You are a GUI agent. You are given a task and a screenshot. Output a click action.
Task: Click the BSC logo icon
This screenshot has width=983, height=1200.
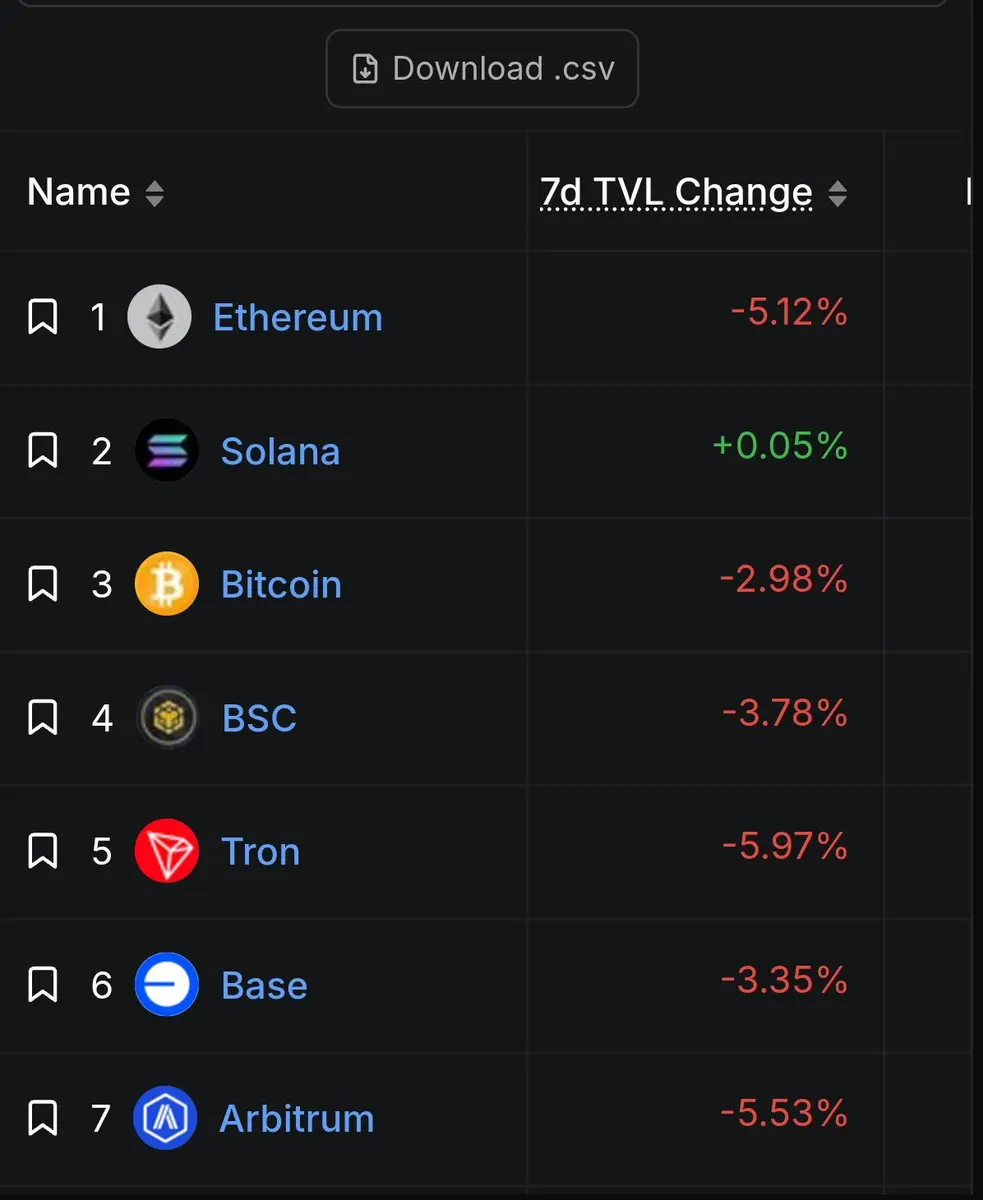click(x=167, y=717)
